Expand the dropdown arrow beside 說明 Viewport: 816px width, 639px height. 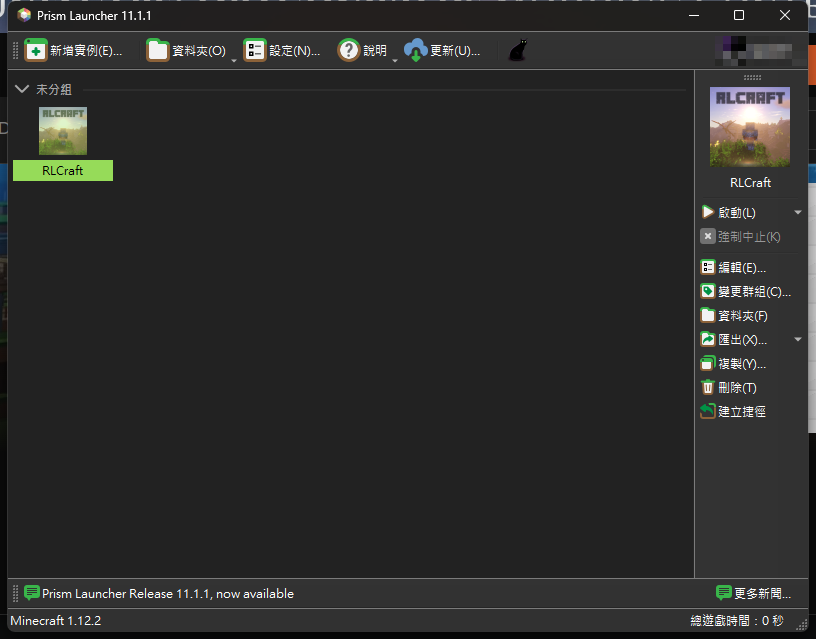point(394,60)
